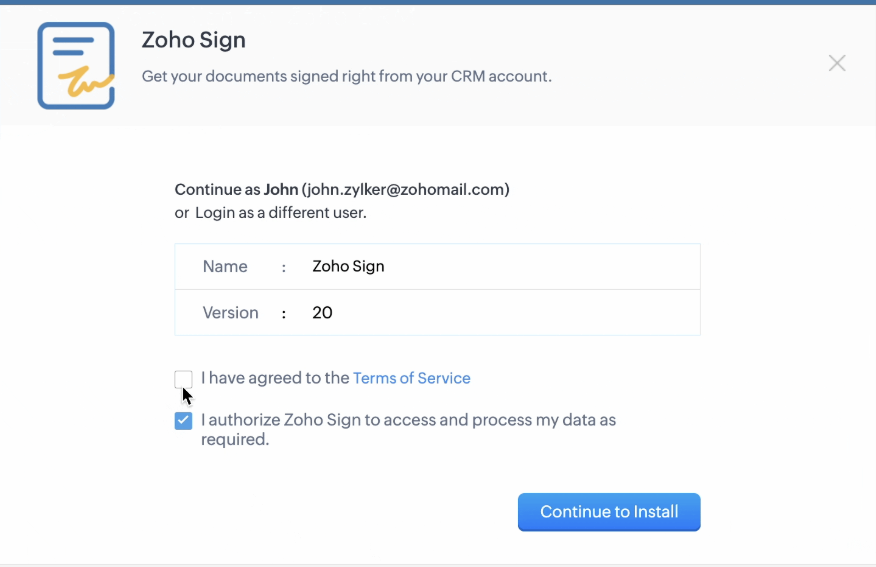Click the Zoho Sign heading title
Screen dimensions: 876x567
pyautogui.click(x=193, y=40)
